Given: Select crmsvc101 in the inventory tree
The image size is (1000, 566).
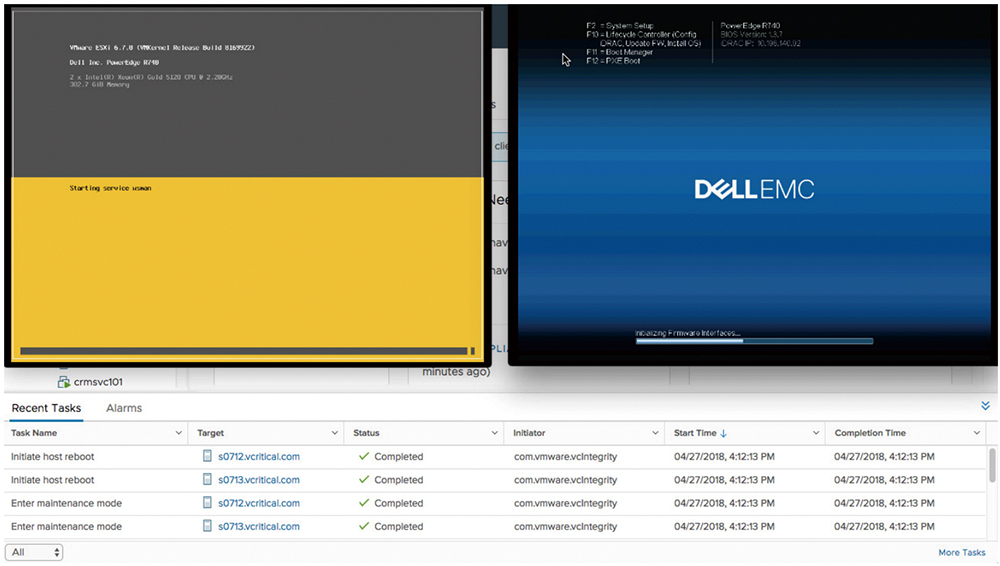Looking at the screenshot, I should [x=98, y=382].
